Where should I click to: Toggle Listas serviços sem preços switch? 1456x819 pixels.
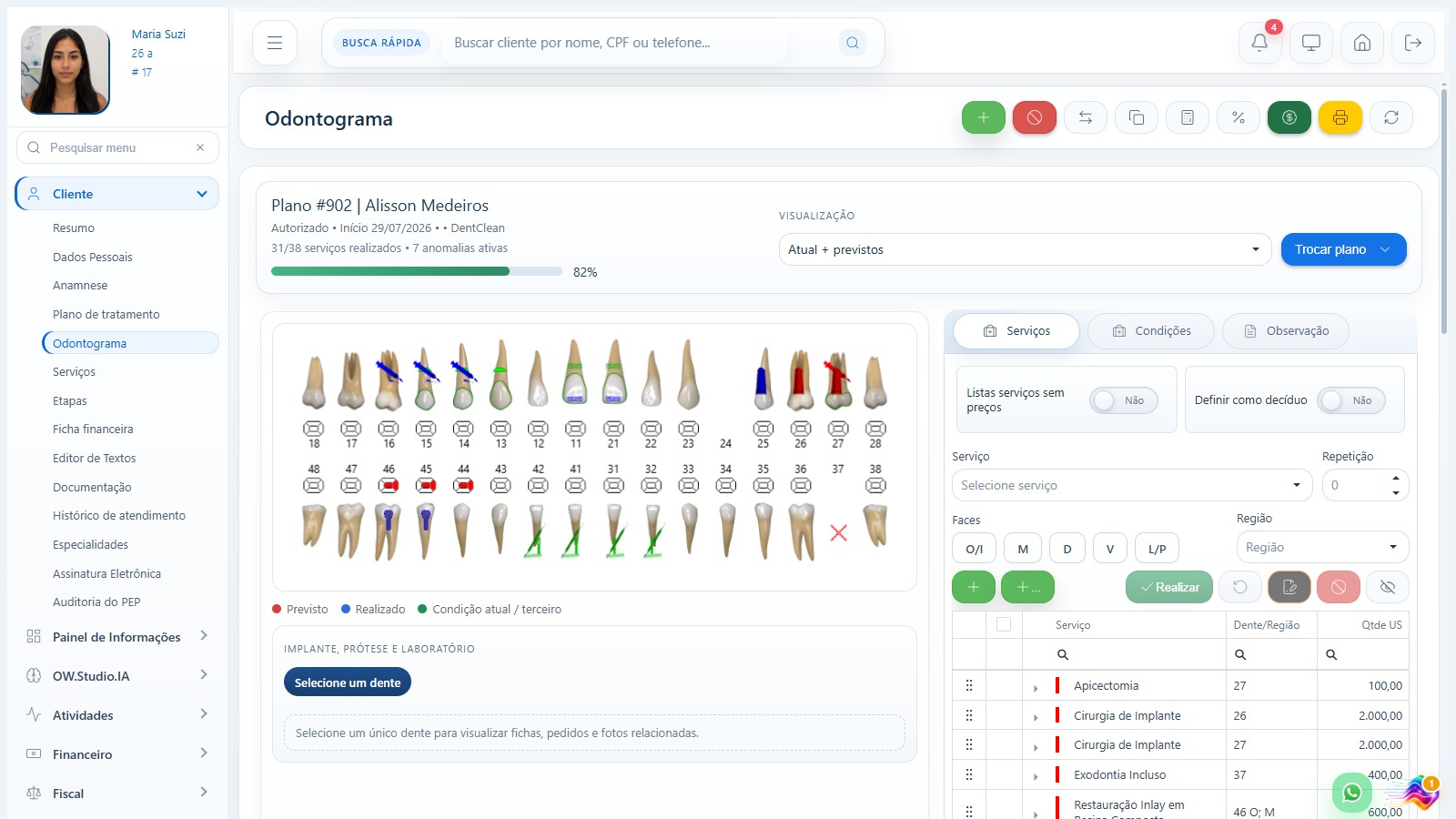point(1124,400)
